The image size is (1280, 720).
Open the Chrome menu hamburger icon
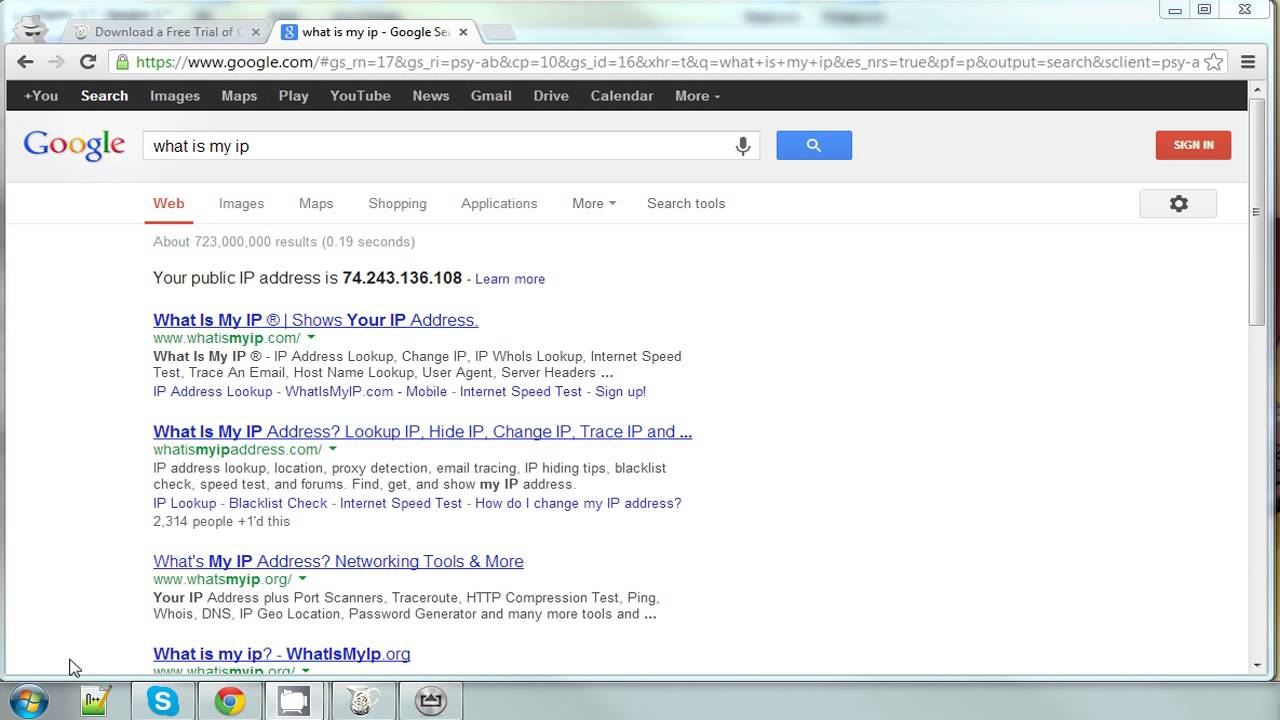(1248, 62)
